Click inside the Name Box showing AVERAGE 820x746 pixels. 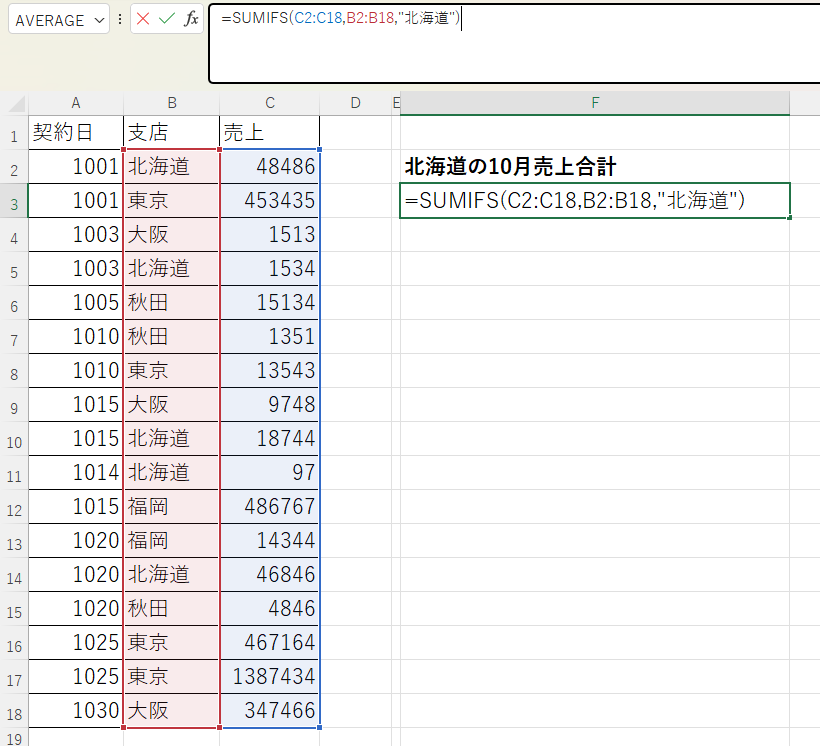click(x=50, y=20)
